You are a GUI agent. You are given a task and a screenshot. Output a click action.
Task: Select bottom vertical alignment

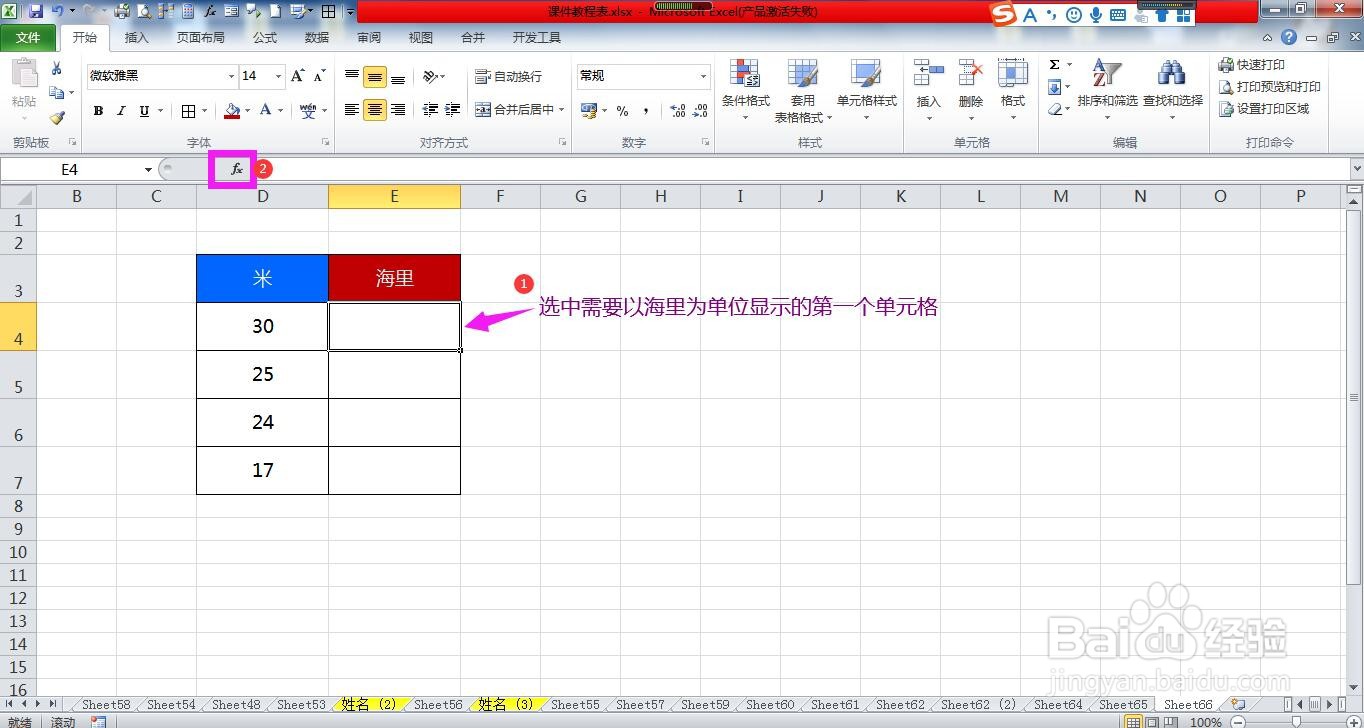tap(398, 76)
